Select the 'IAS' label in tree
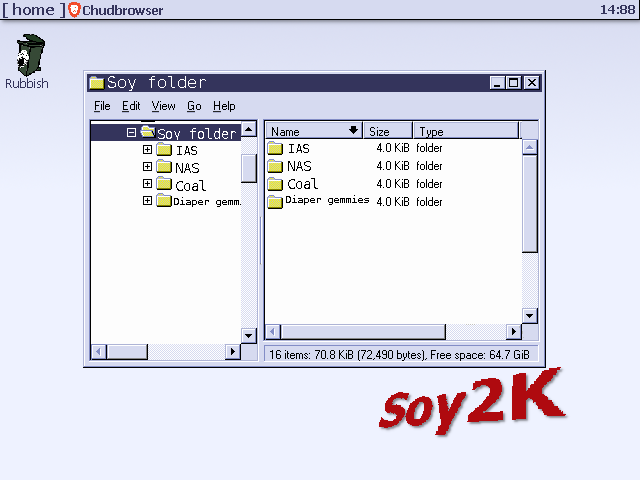Screen dimensions: 640x480 [187, 150]
